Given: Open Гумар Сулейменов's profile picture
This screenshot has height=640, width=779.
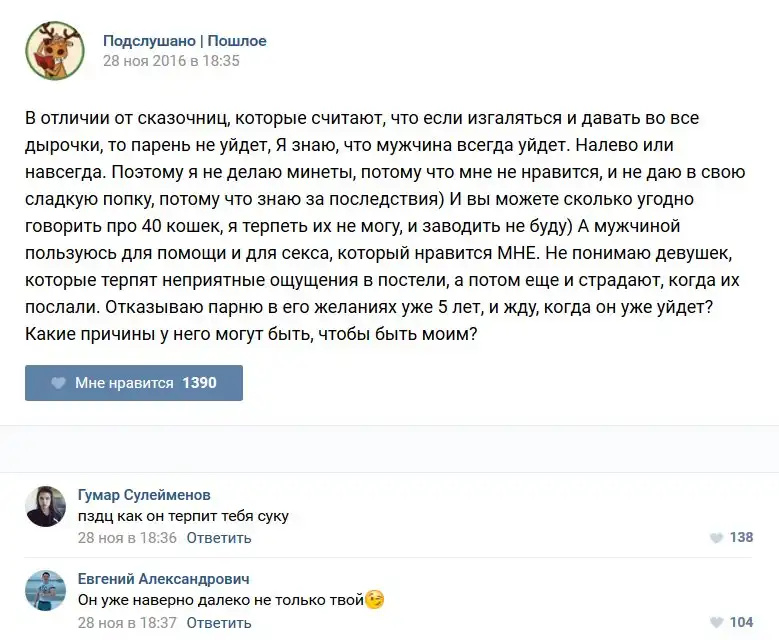Looking at the screenshot, I should (46, 507).
